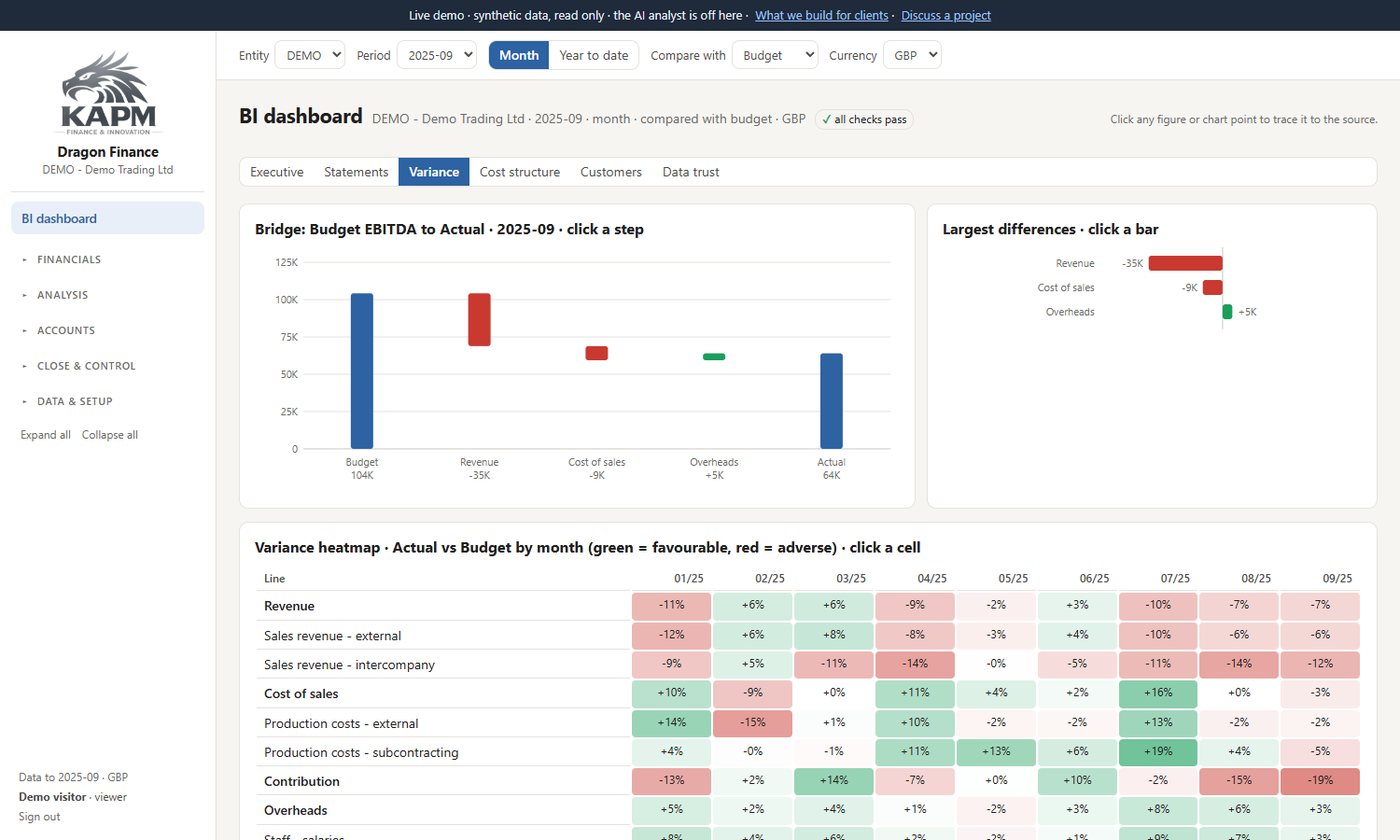
Task: Switch to the Customers tab
Action: [x=611, y=172]
